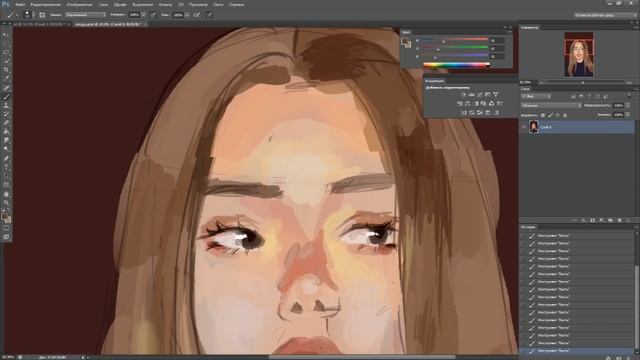Toggle pressure controls opacity button
This screenshot has width=640, height=360.
pyautogui.click(x=153, y=15)
